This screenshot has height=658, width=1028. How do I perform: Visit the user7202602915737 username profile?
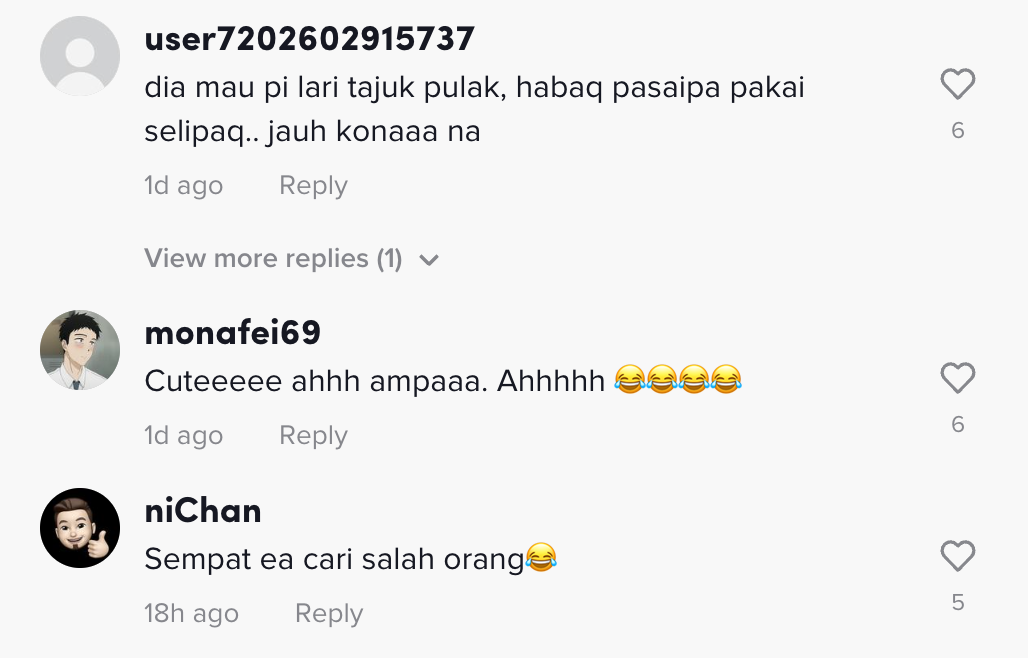coord(309,39)
